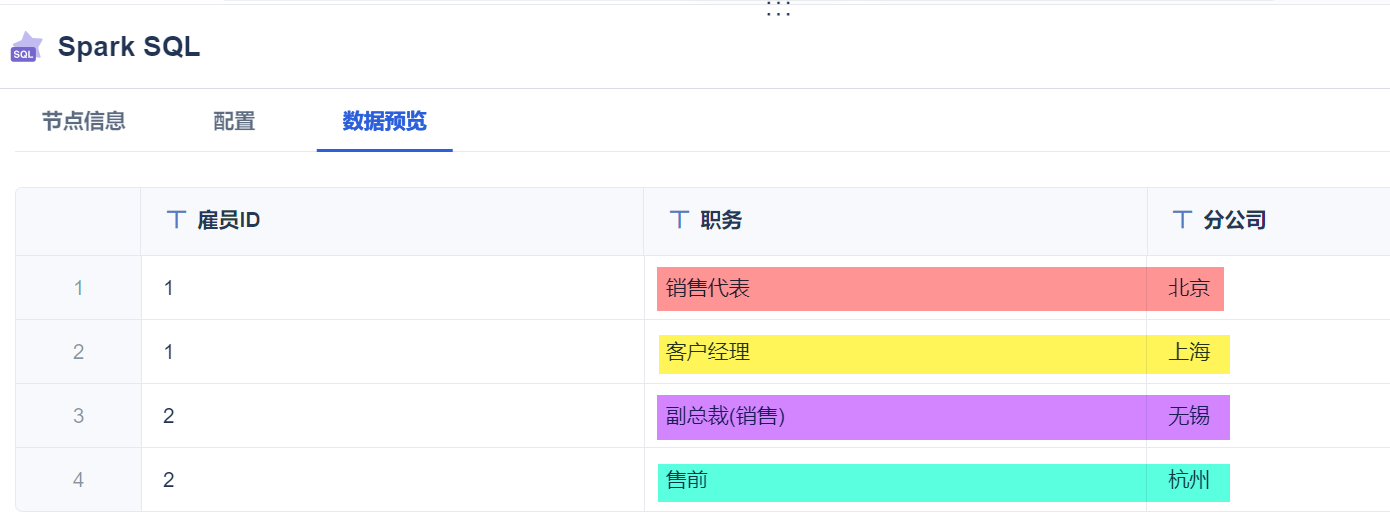The width and height of the screenshot is (1390, 514).
Task: Click the 北京 branch cell
Action: coord(1189,289)
